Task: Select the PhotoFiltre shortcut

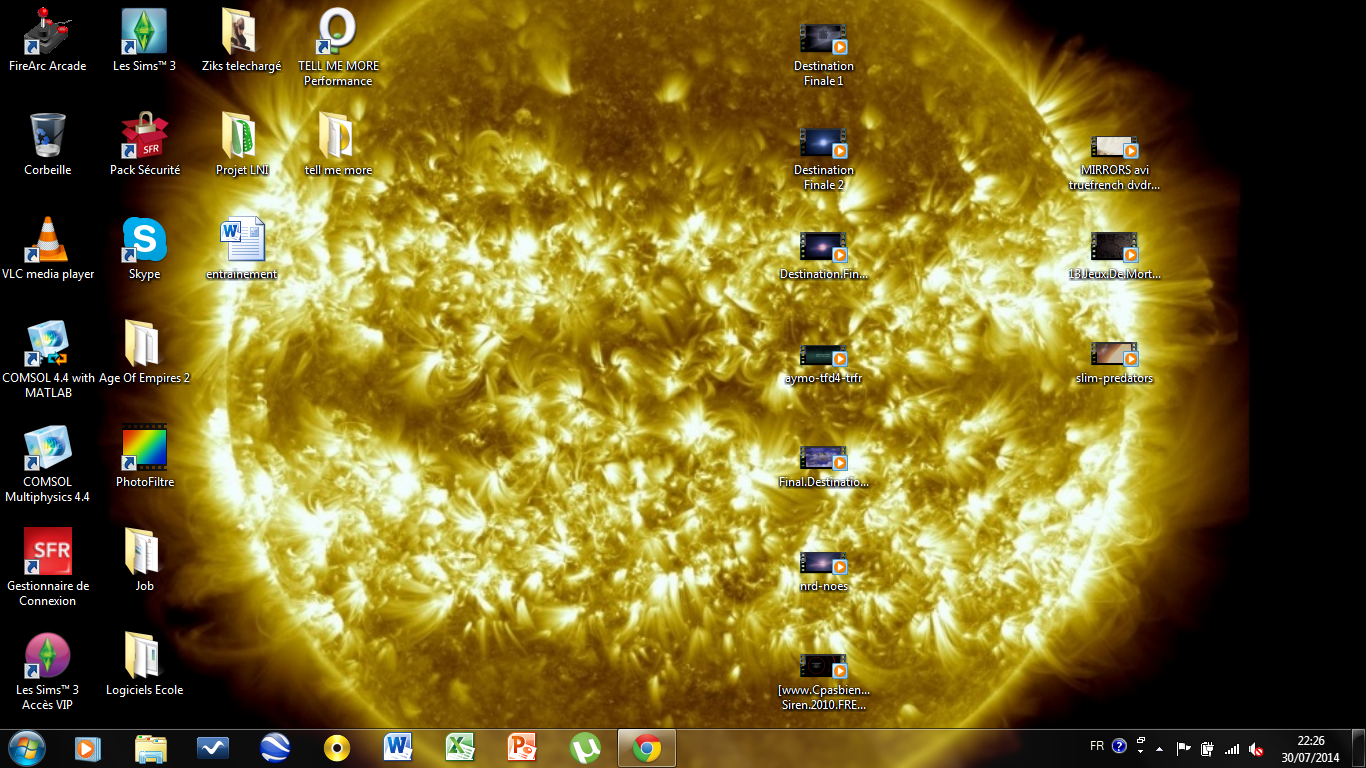Action: (x=144, y=457)
